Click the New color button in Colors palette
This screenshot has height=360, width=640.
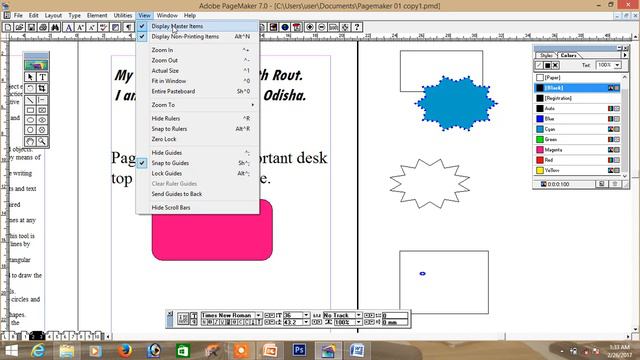click(602, 184)
